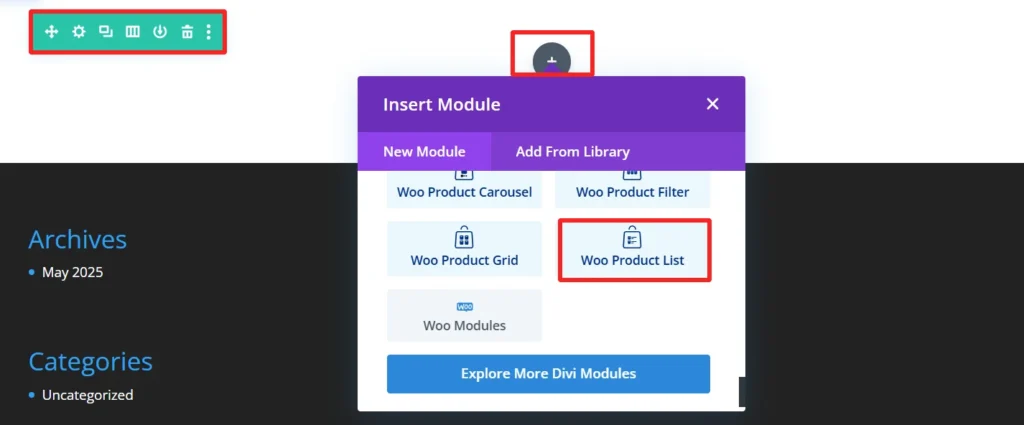Open the Add From Library tab

[x=572, y=152]
